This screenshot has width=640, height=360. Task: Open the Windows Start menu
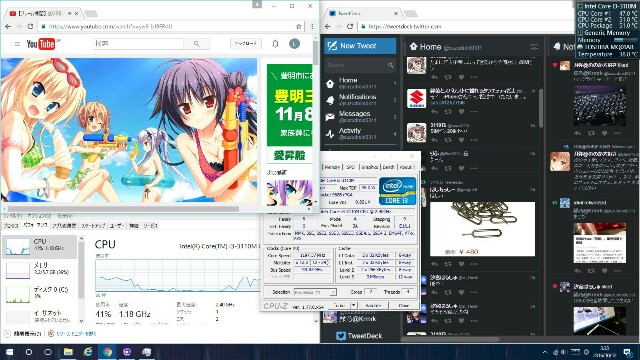pyautogui.click(x=9, y=352)
